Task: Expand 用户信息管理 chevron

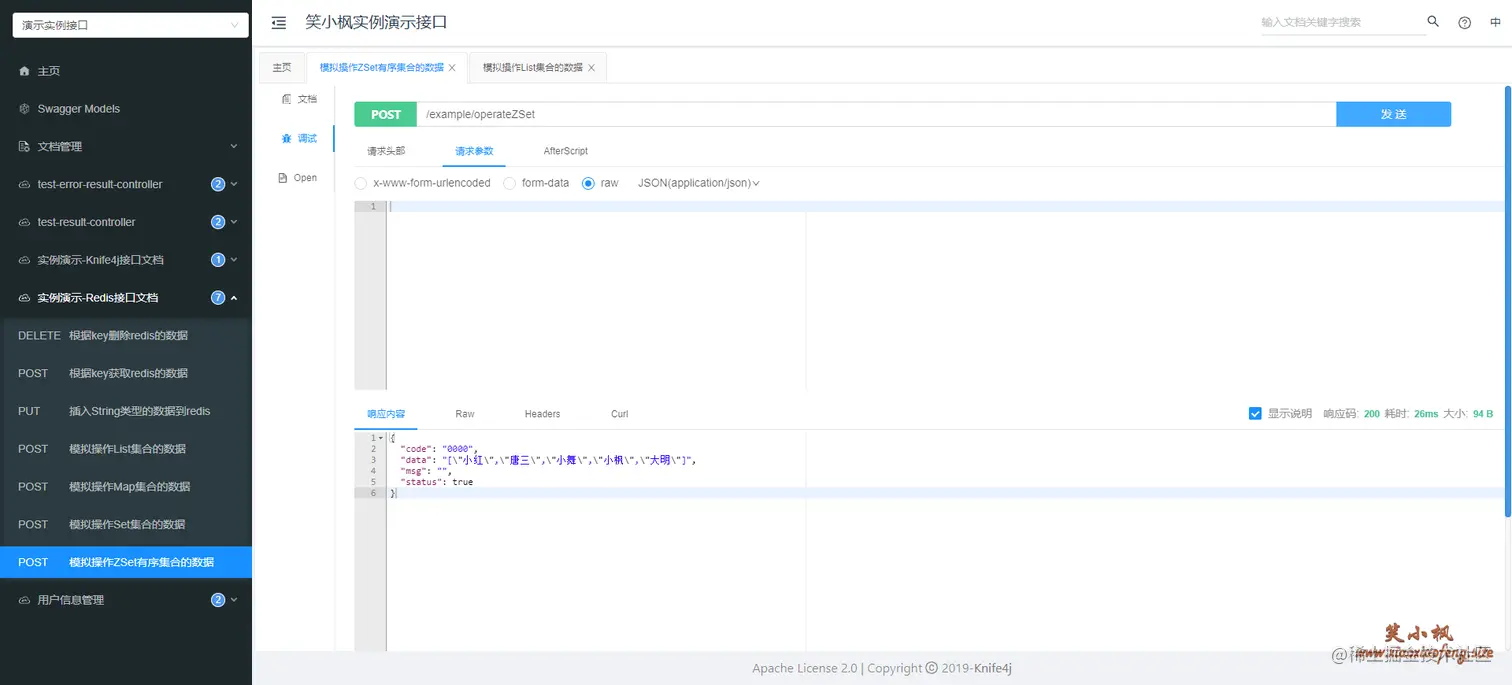Action: 234,600
